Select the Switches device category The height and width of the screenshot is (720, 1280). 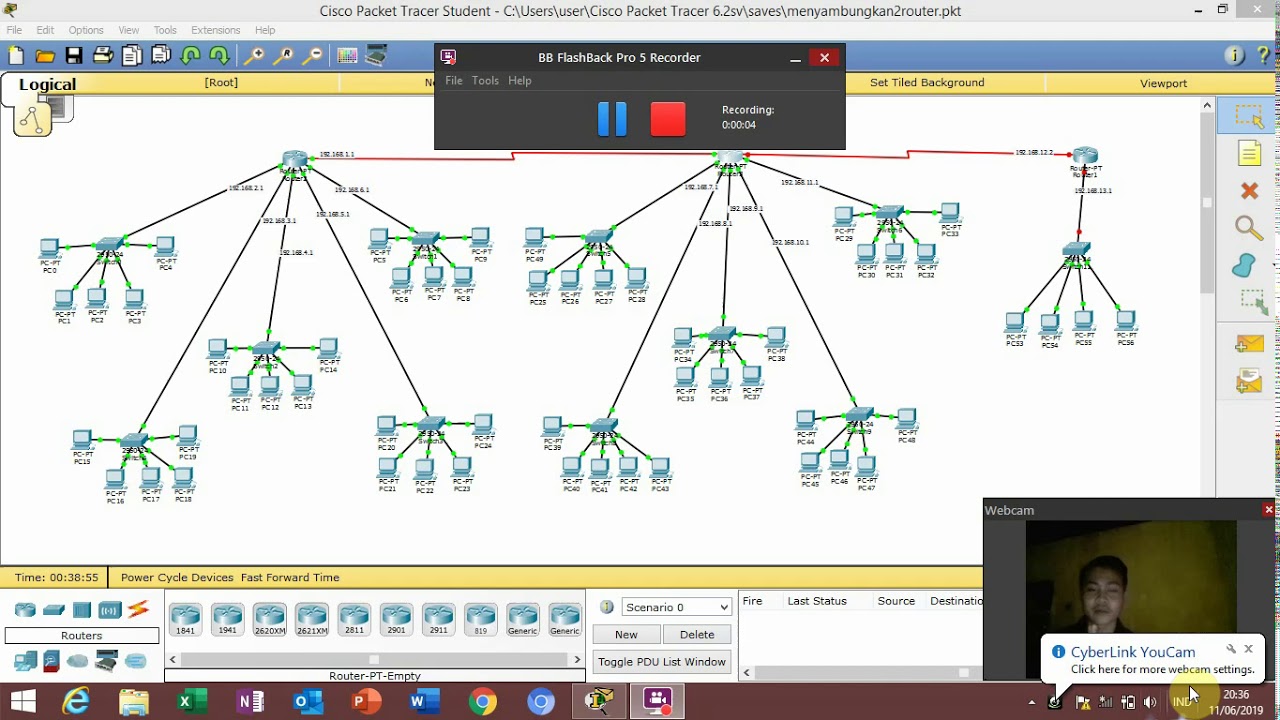pyautogui.click(x=54, y=610)
